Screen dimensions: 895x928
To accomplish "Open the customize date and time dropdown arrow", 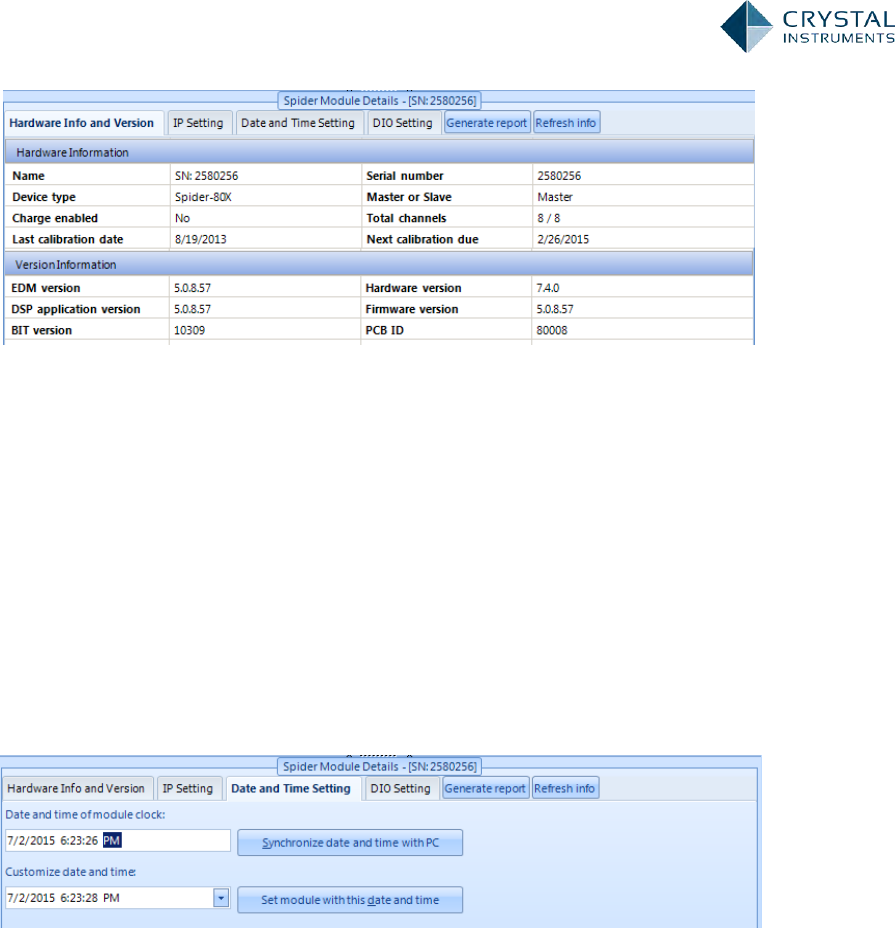I will click(x=221, y=898).
